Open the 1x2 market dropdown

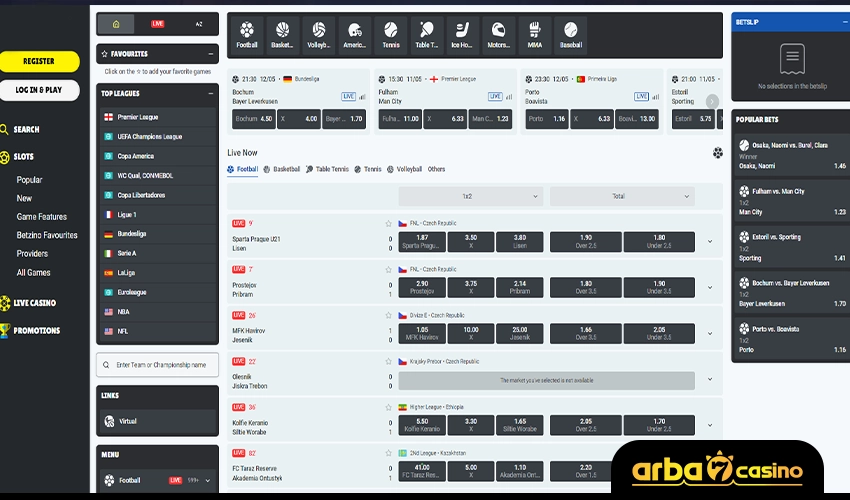[x=467, y=196]
